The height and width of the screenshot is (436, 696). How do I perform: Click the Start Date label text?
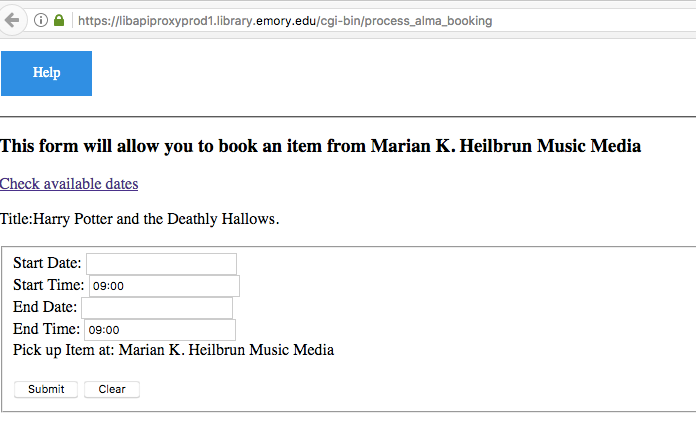click(x=47, y=263)
